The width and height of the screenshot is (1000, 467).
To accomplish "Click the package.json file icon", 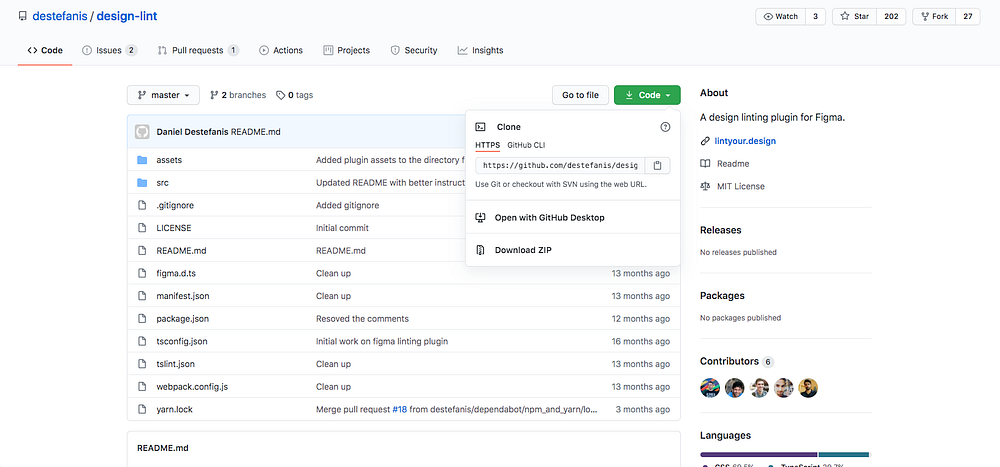I will click(x=142, y=318).
